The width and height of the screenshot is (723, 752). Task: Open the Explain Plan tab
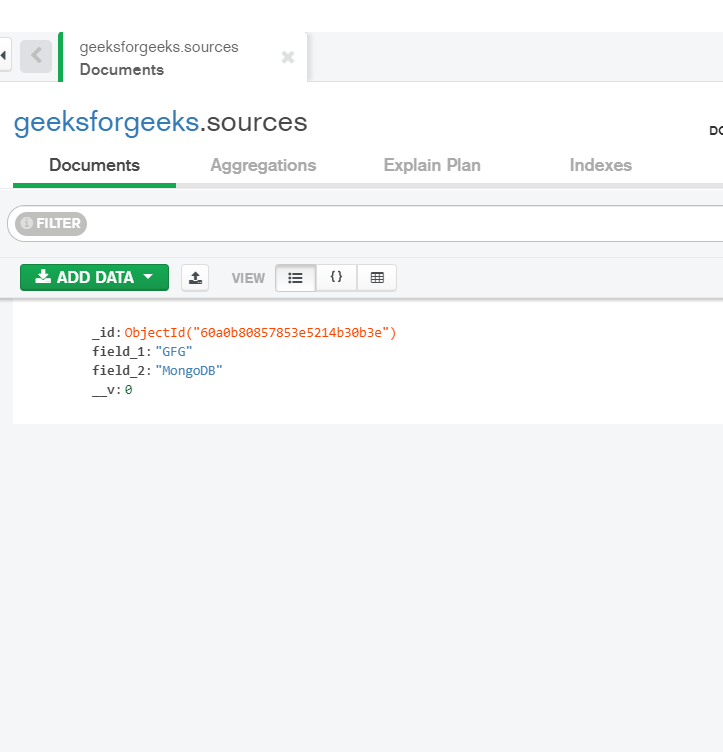[x=432, y=165]
